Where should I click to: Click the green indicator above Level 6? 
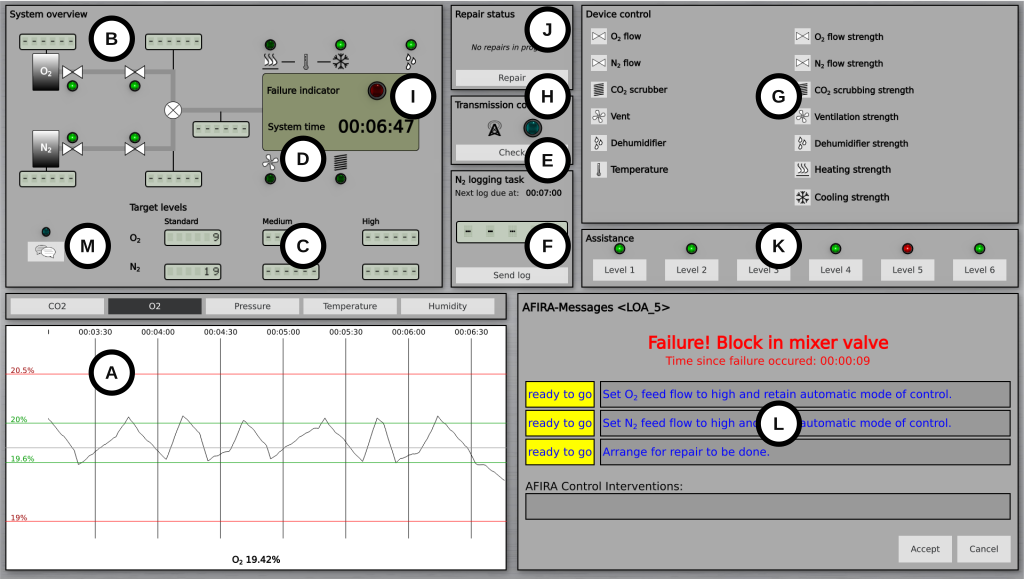pyautogui.click(x=979, y=249)
